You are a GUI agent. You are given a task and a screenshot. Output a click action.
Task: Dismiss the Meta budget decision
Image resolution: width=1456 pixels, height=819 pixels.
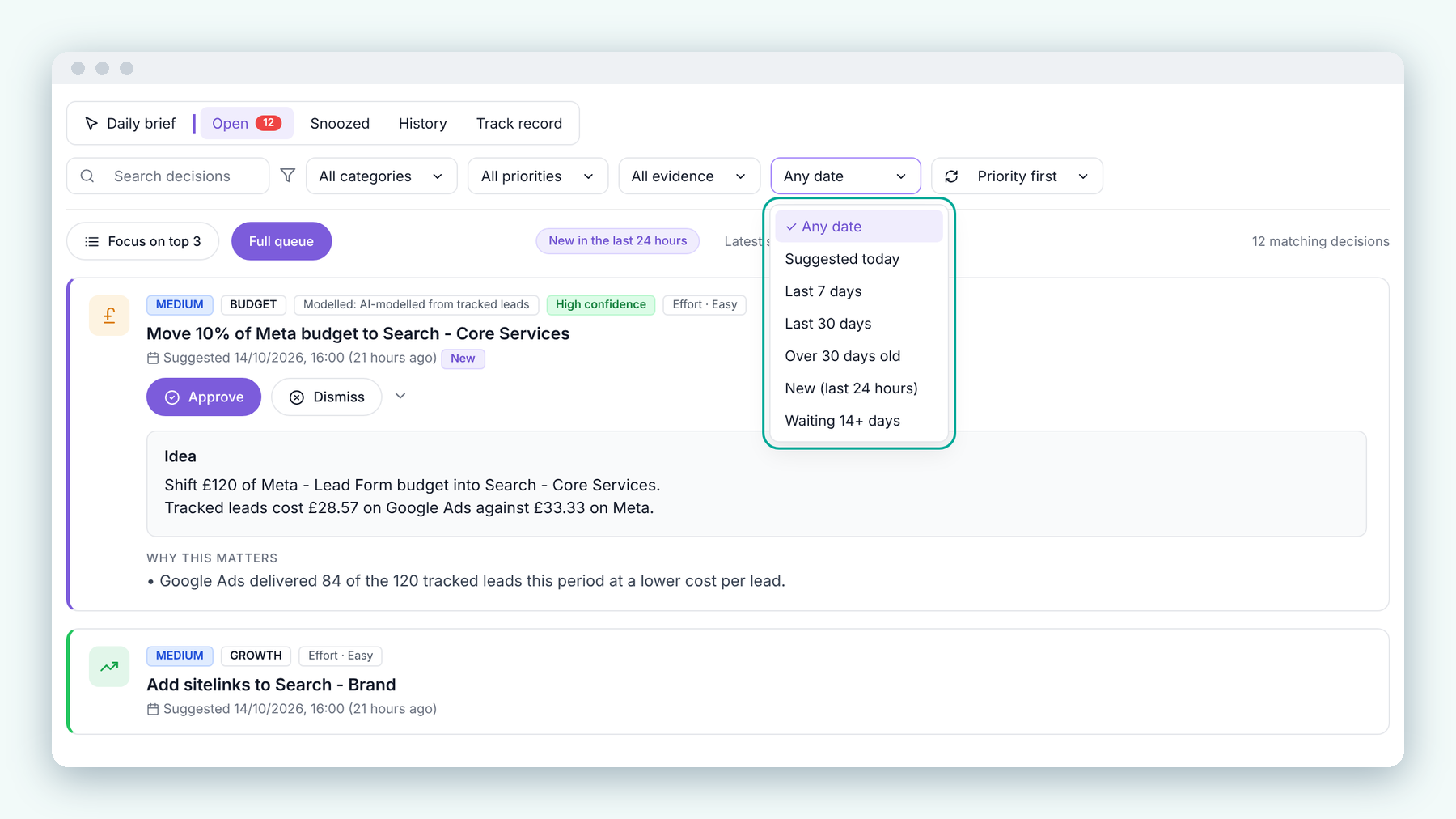pos(327,397)
